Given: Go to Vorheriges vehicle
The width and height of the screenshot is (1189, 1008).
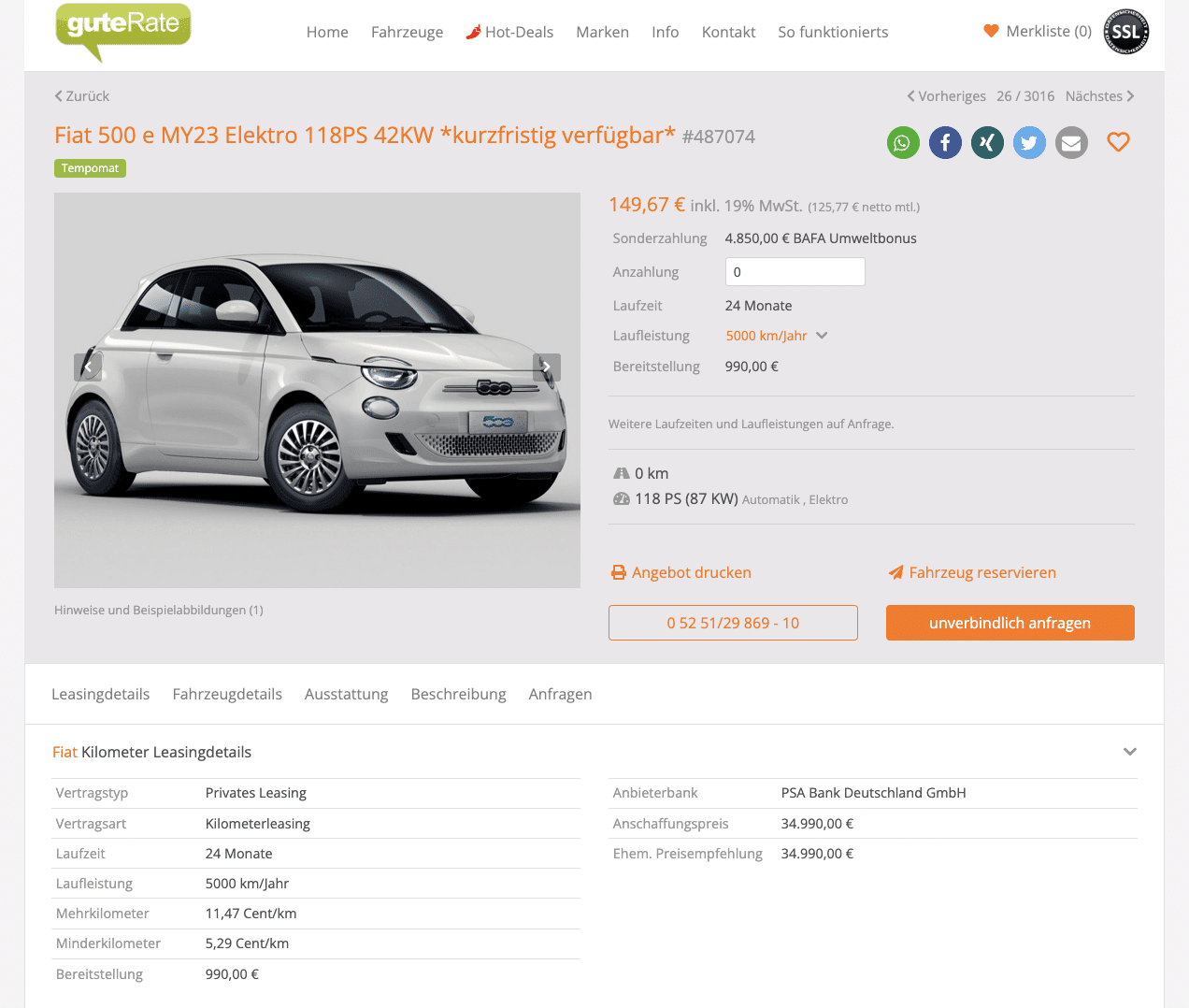Looking at the screenshot, I should (x=946, y=96).
